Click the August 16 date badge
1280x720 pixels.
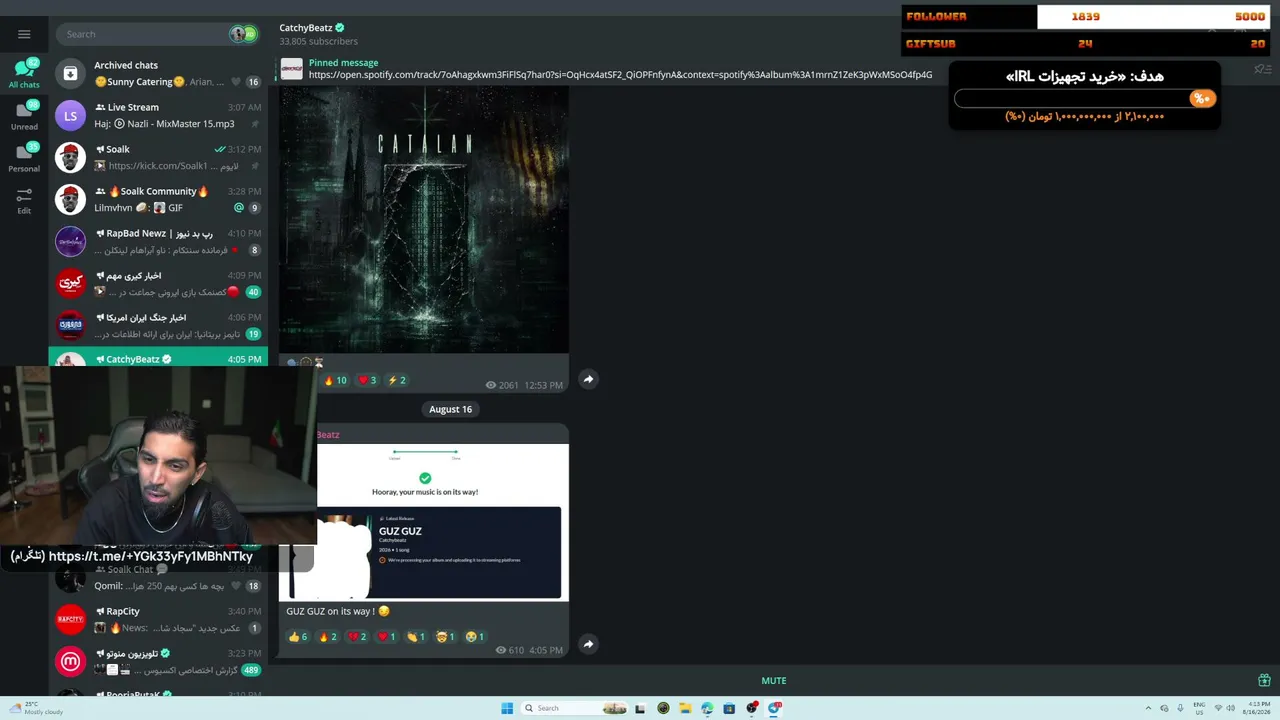(451, 409)
